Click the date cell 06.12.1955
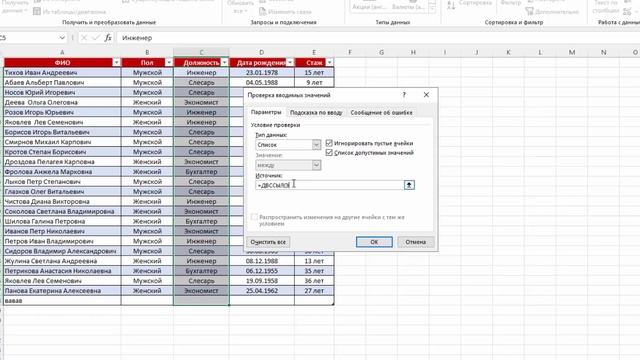Screen dimensions: 640x360 pyautogui.click(x=262, y=271)
